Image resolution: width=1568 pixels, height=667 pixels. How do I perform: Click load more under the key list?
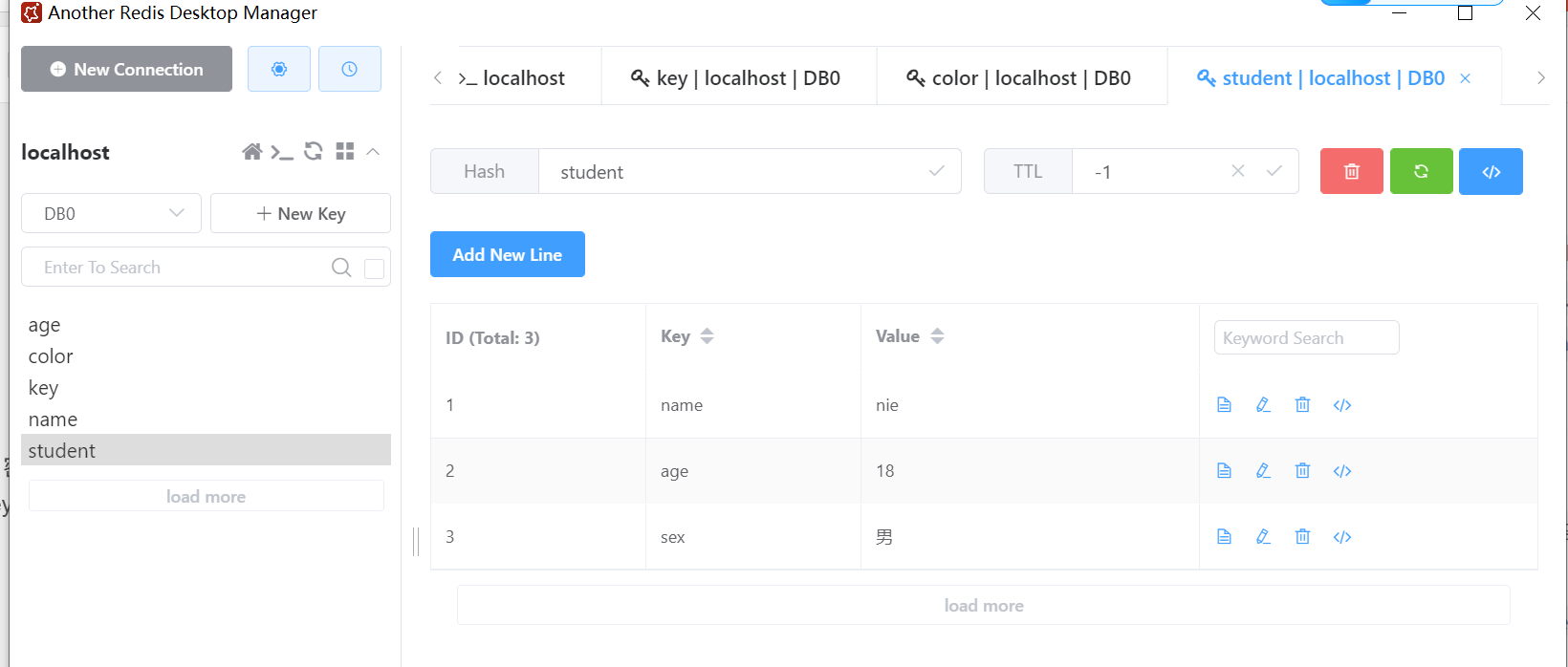point(207,496)
